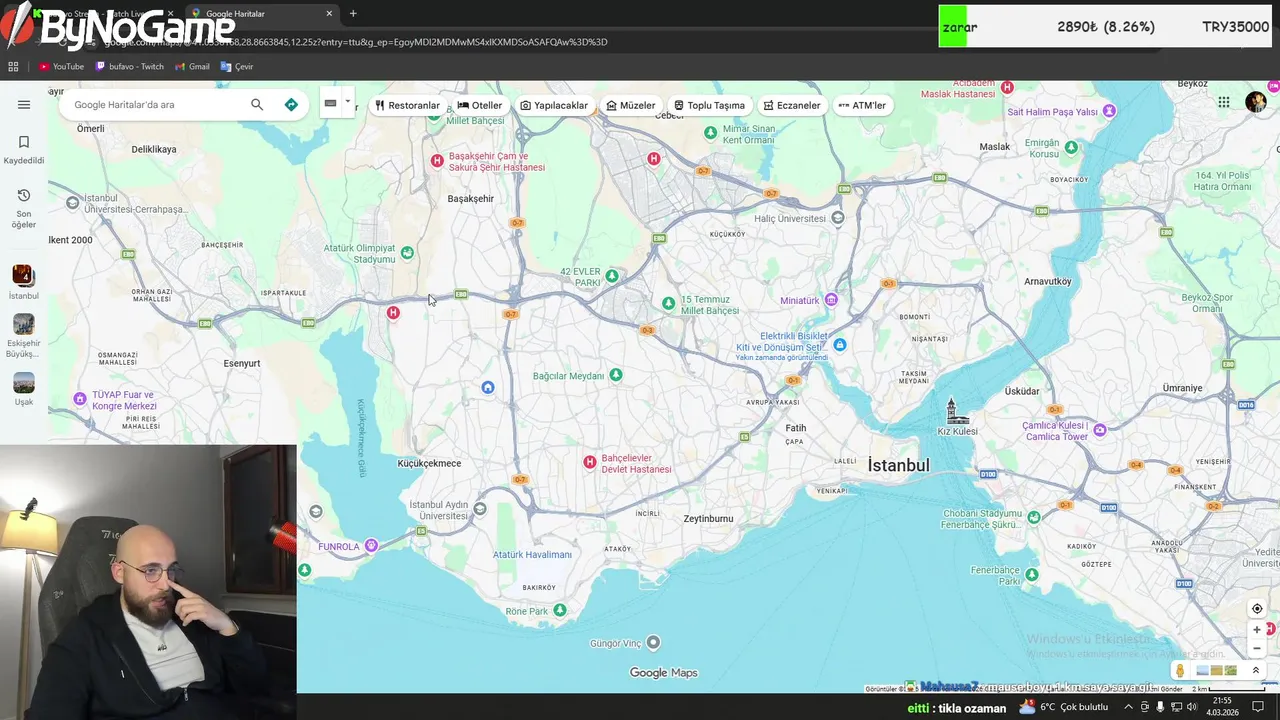Open the Kaydedildi saved places panel

click(x=24, y=150)
